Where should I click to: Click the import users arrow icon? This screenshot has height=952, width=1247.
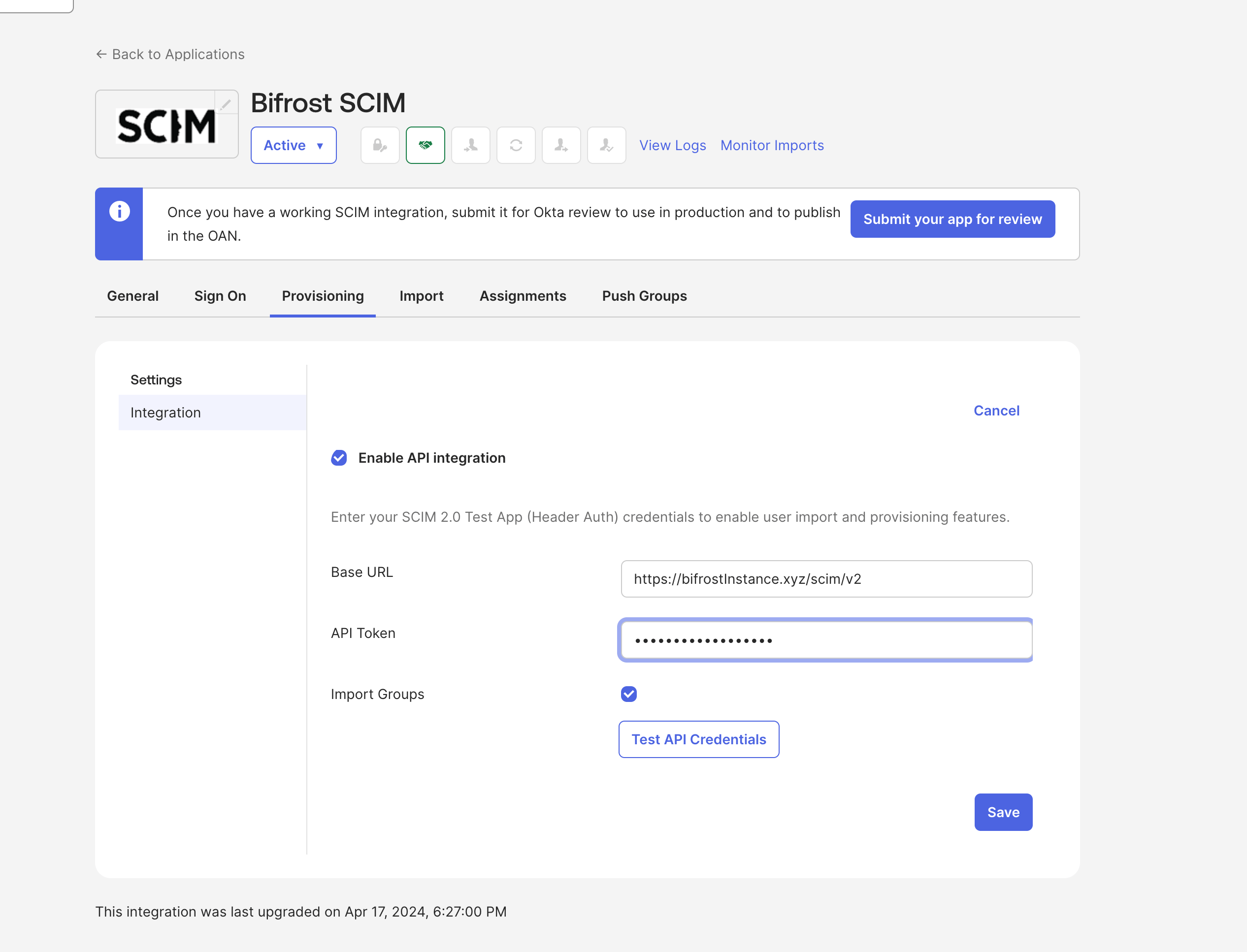pos(470,145)
